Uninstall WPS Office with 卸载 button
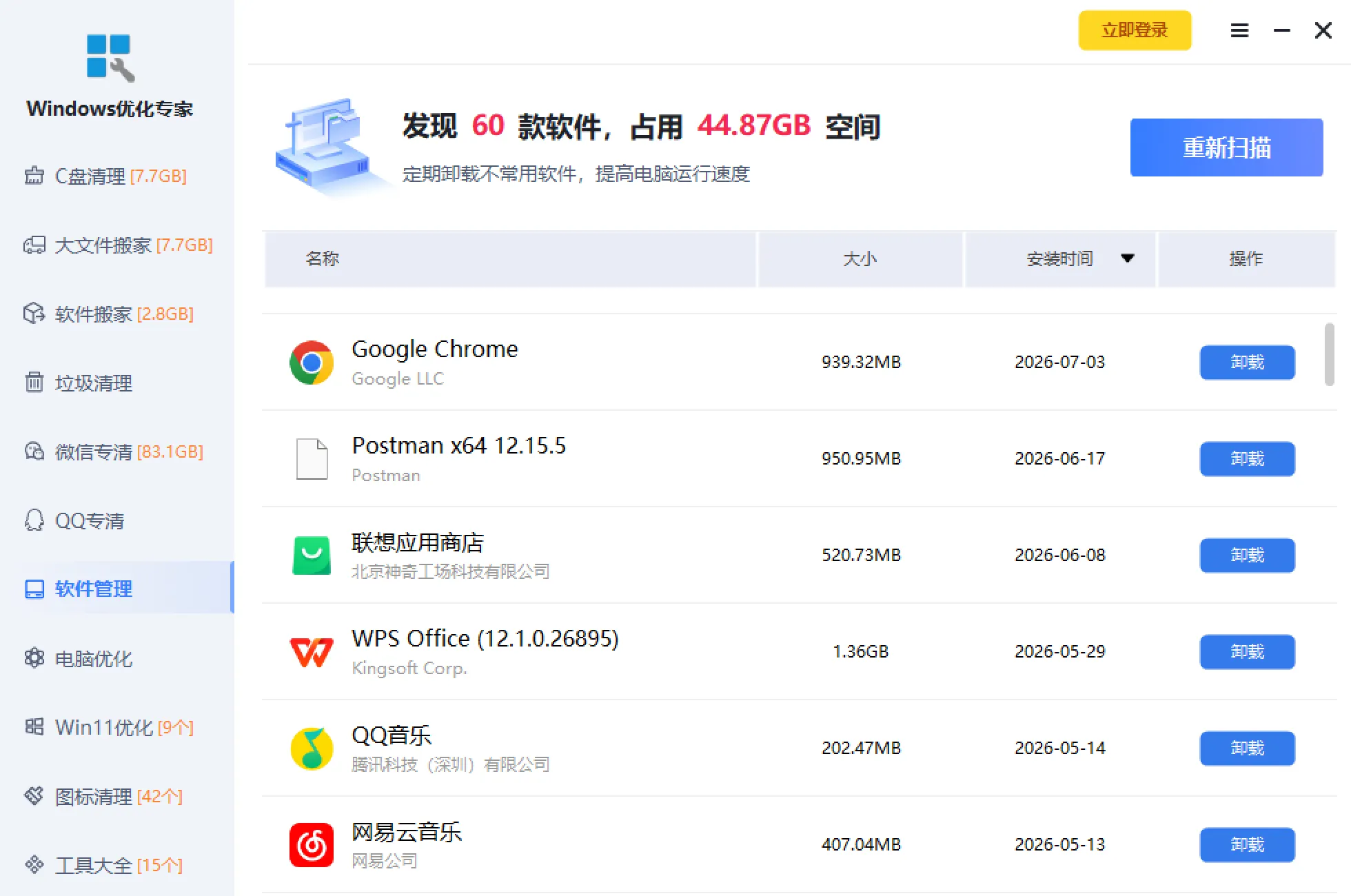This screenshot has width=1351, height=896. pos(1247,652)
